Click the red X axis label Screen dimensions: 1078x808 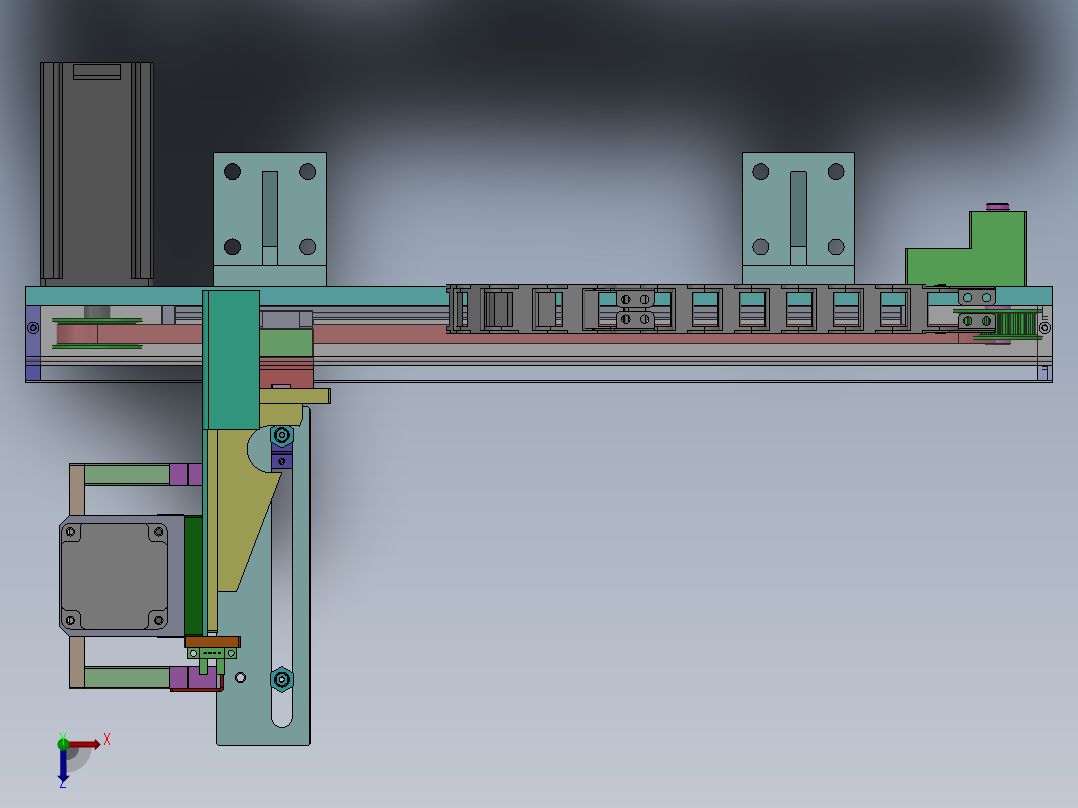[107, 740]
